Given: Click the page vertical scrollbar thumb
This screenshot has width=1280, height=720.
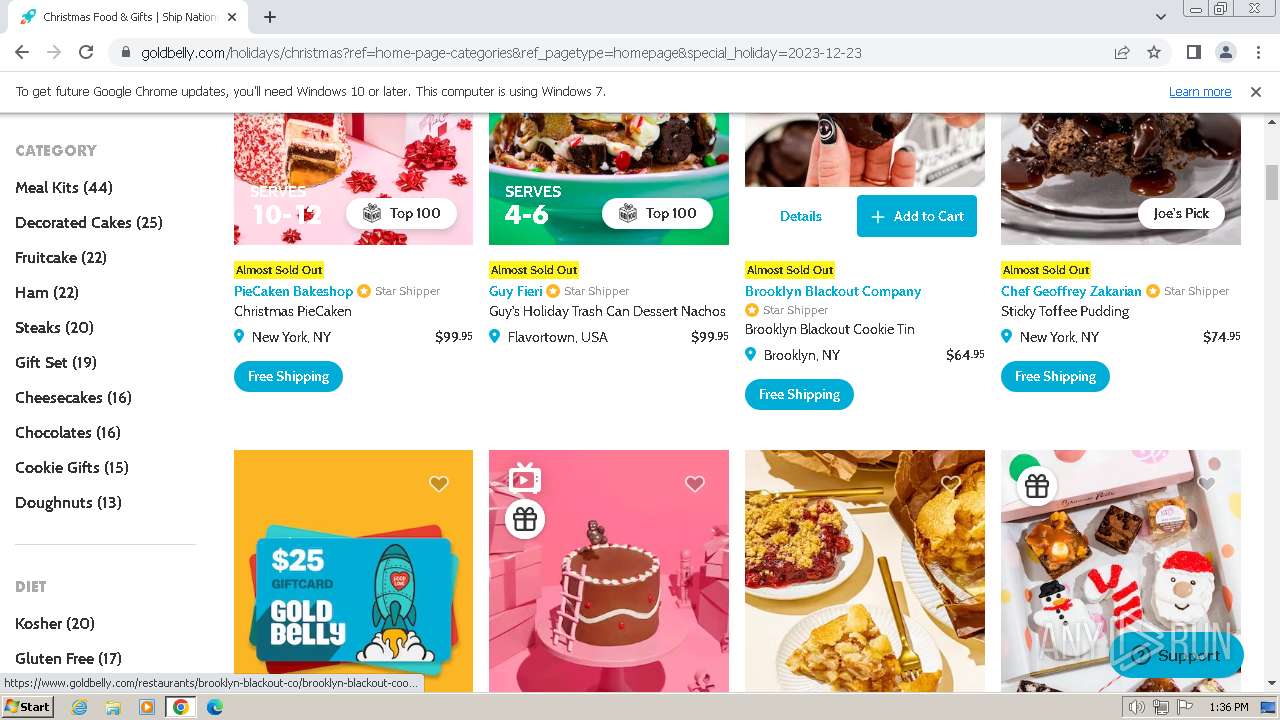Looking at the screenshot, I should (1272, 182).
